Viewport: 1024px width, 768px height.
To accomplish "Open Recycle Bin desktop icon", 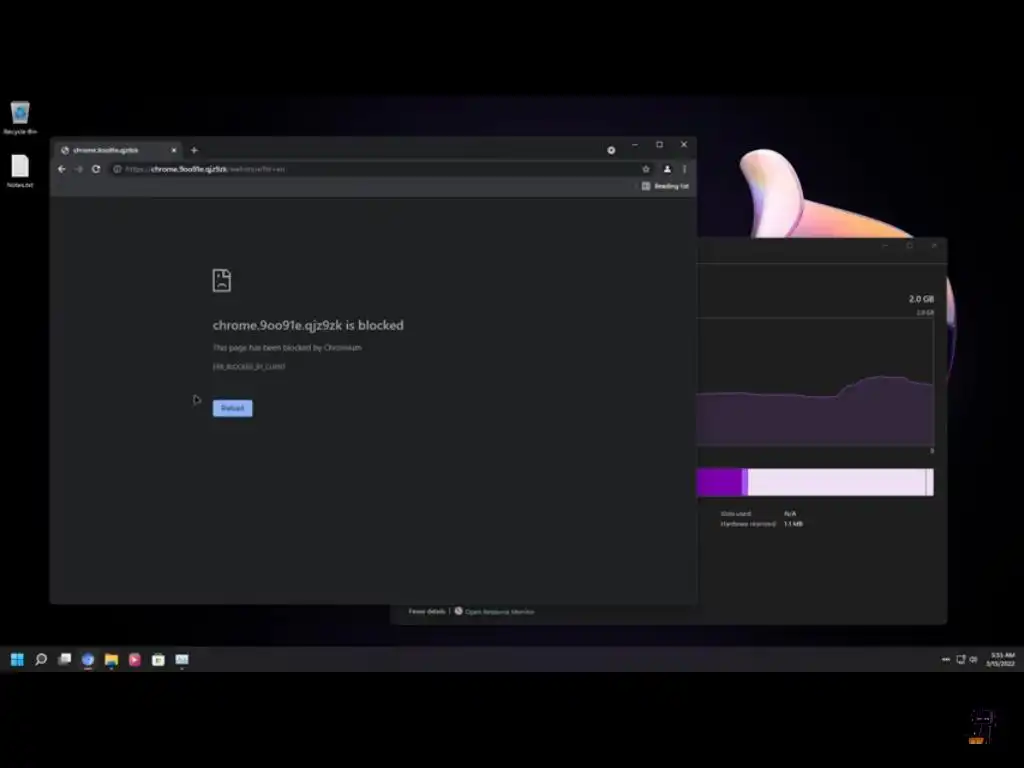I will click(x=20, y=118).
